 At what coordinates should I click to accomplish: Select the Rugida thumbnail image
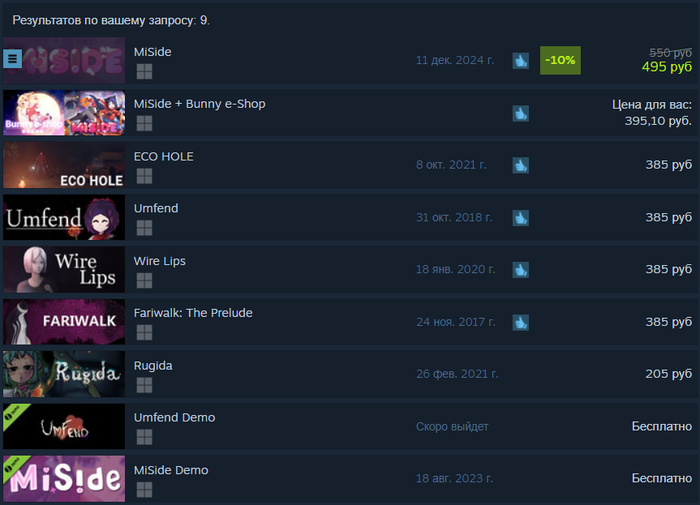[64, 374]
